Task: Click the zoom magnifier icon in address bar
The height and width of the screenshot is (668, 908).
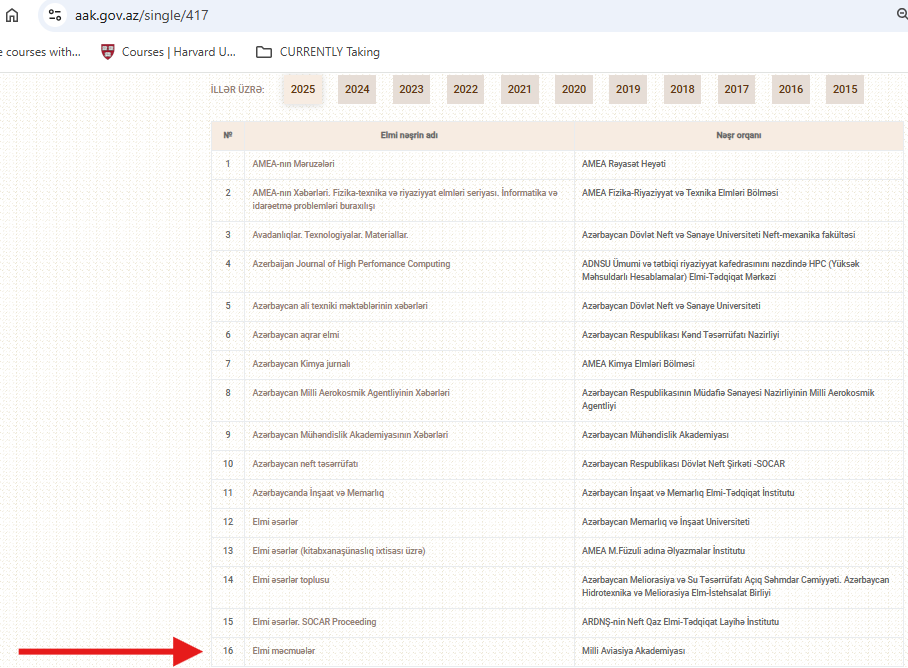Action: [901, 15]
